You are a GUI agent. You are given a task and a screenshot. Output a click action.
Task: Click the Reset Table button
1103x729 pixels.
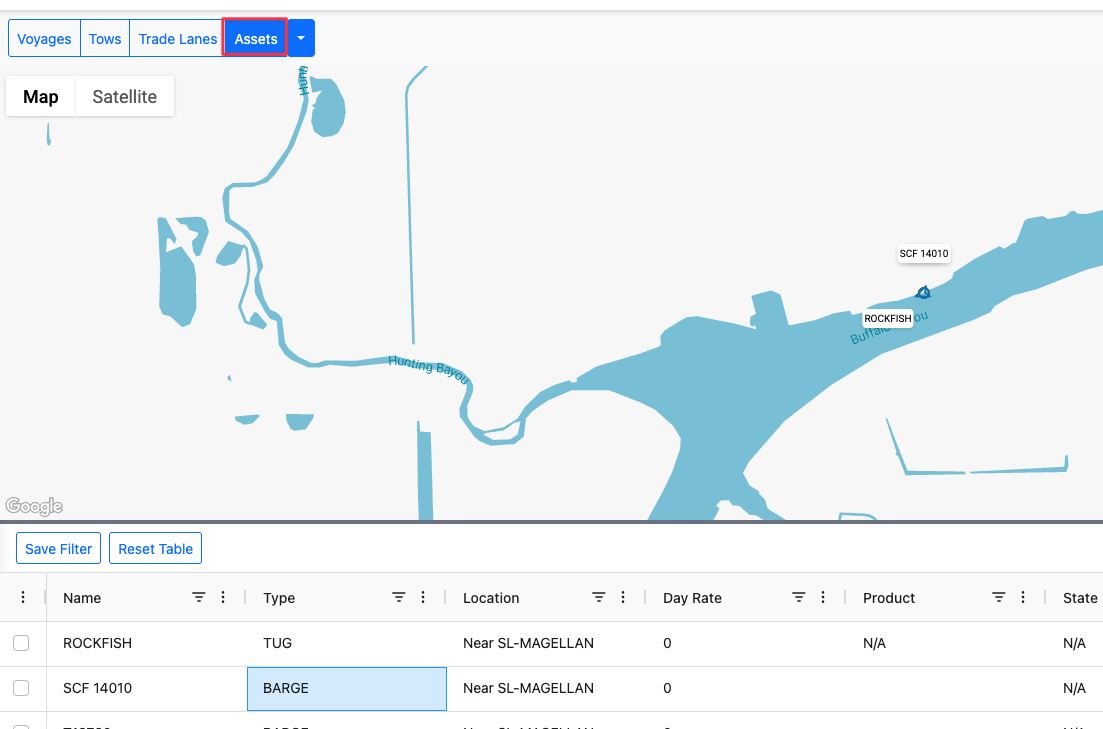point(155,549)
